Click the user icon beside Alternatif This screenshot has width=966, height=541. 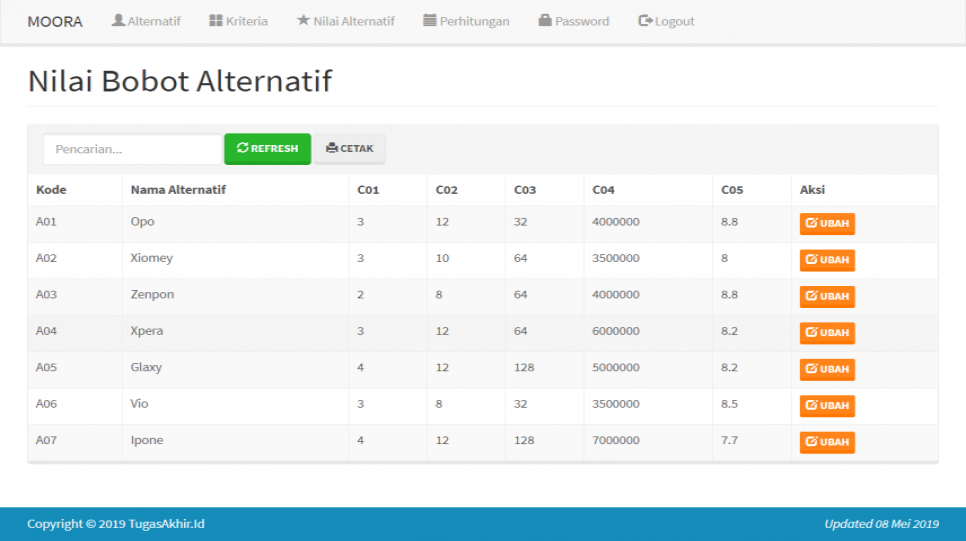point(118,20)
